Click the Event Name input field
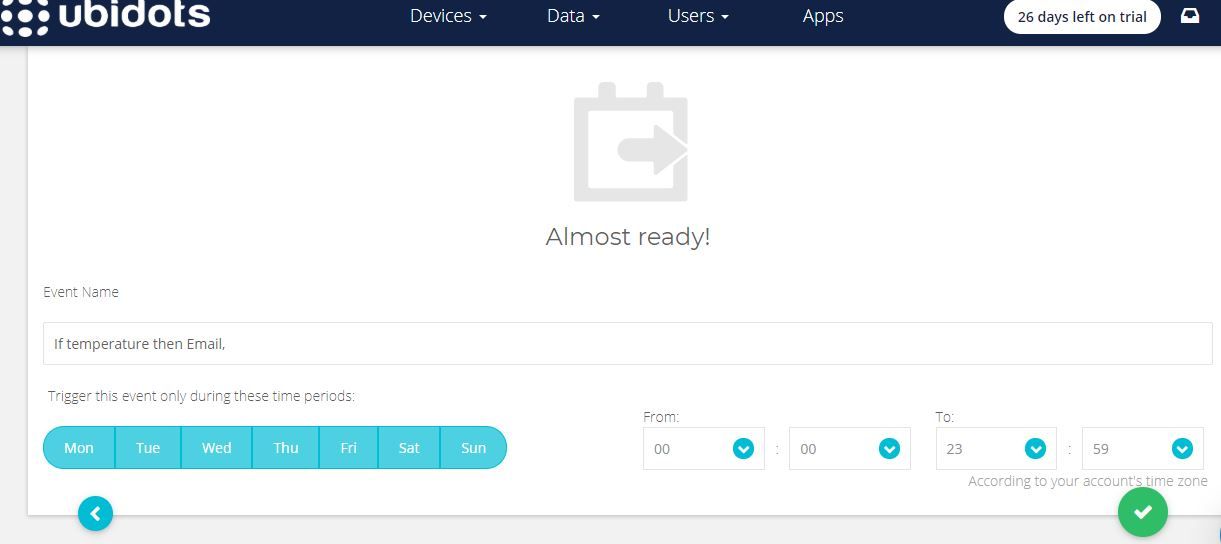The height and width of the screenshot is (544, 1221). [628, 343]
